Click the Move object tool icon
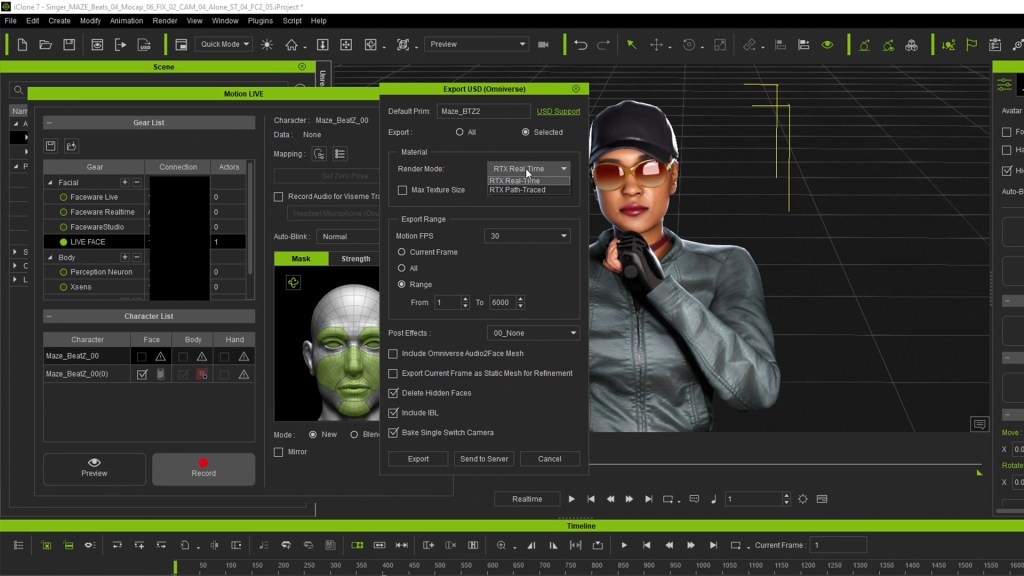The image size is (1024, 576). pos(657,45)
